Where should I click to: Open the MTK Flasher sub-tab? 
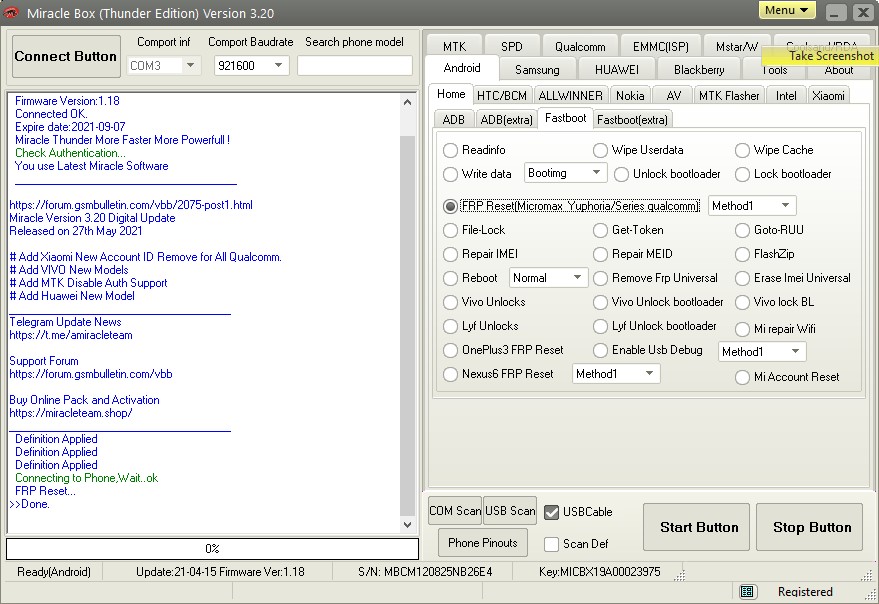click(729, 96)
